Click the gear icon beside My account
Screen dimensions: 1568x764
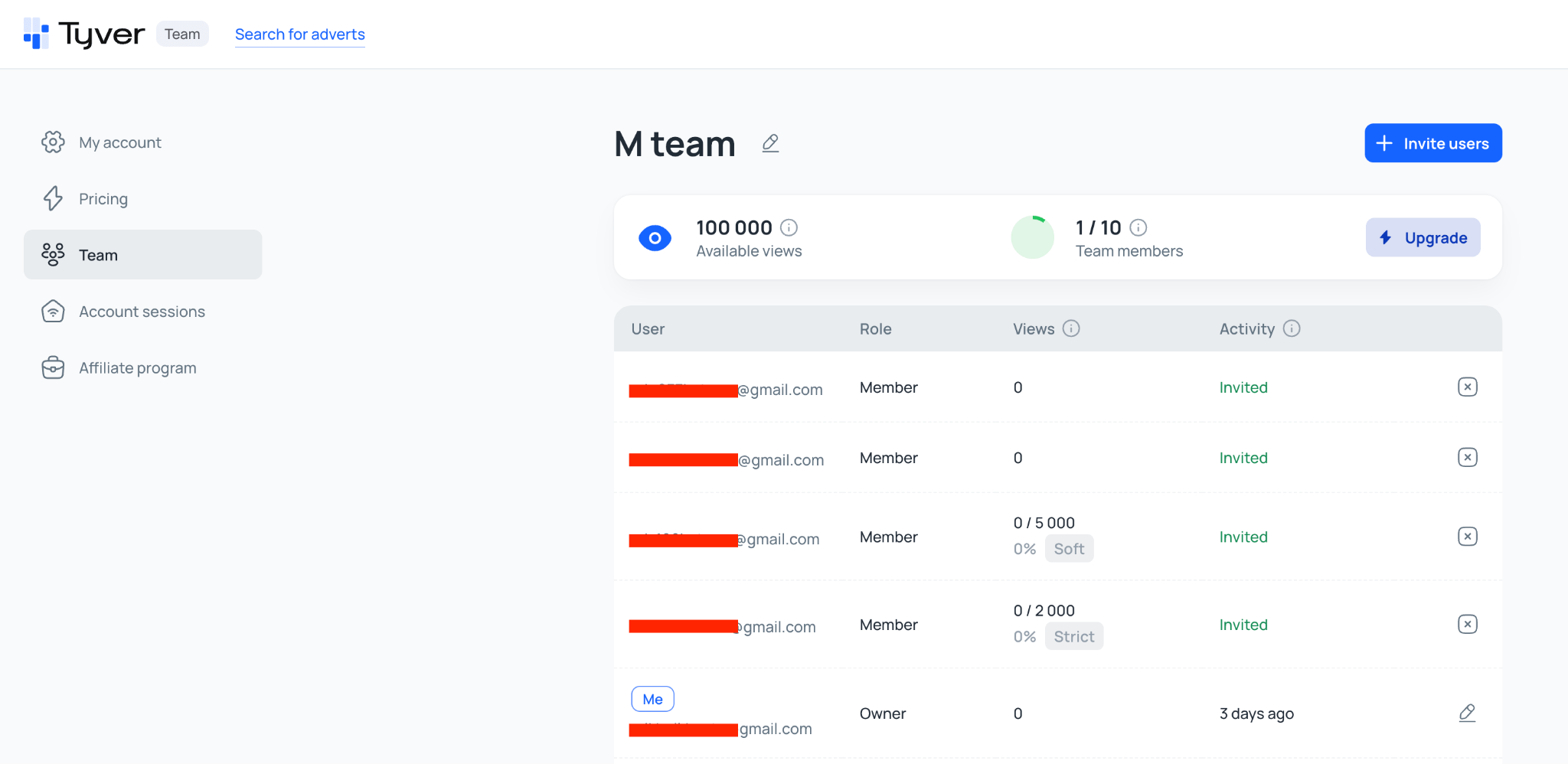(53, 142)
